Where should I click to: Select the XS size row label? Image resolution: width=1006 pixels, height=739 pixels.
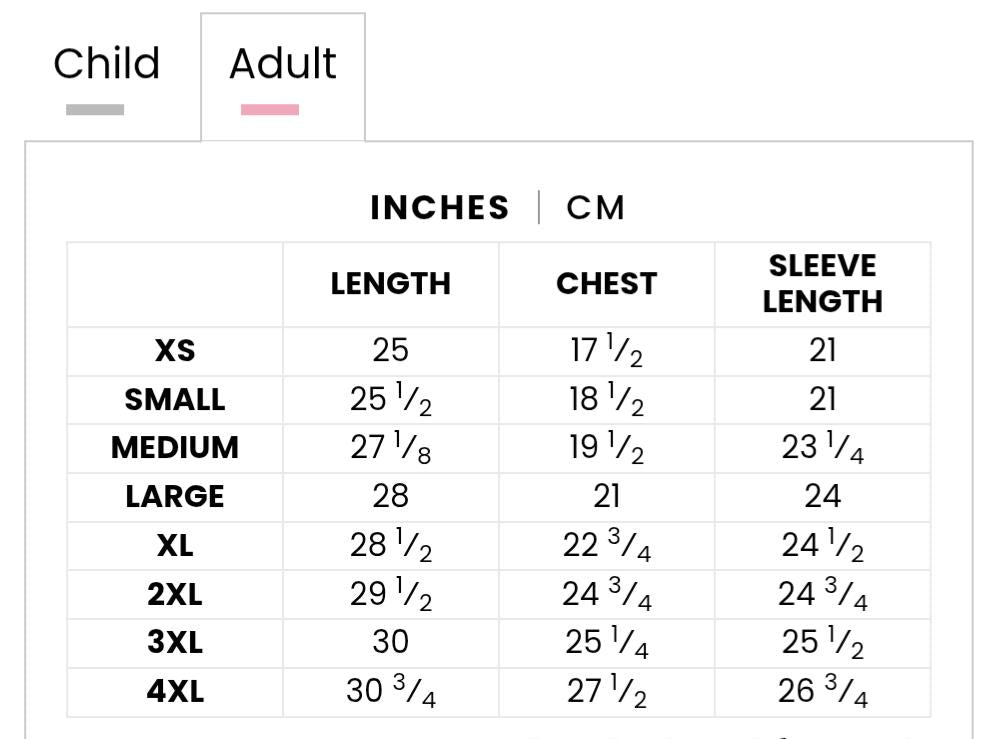[x=175, y=351]
